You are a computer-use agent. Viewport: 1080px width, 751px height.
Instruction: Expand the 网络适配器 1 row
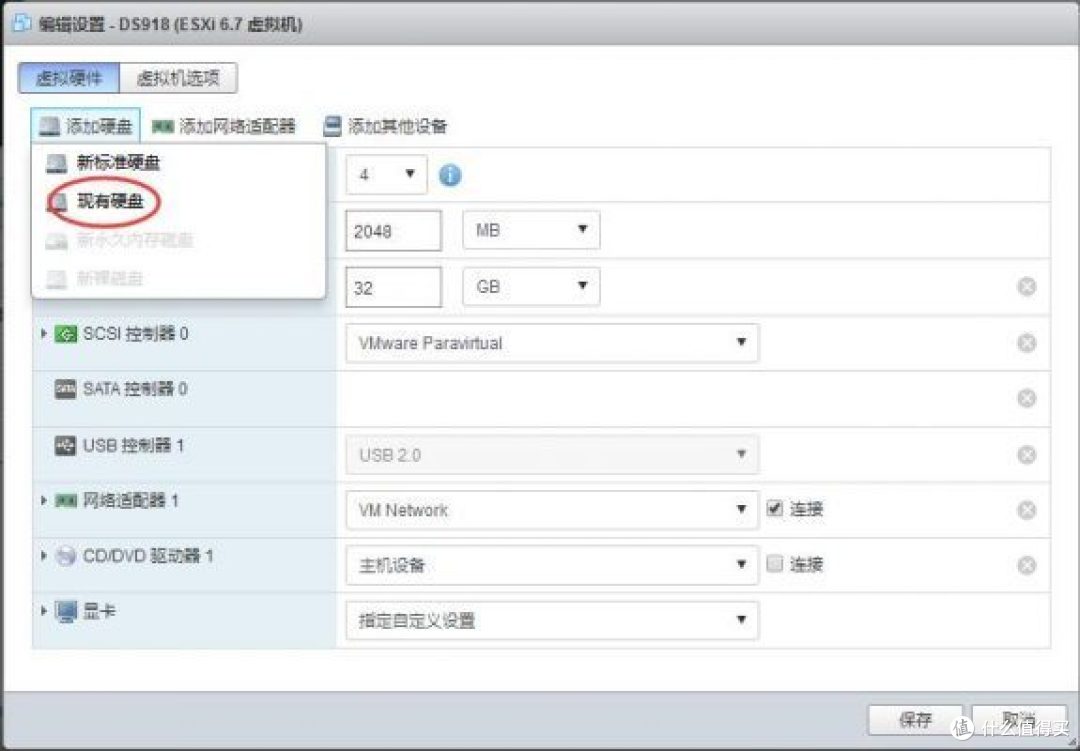point(43,501)
